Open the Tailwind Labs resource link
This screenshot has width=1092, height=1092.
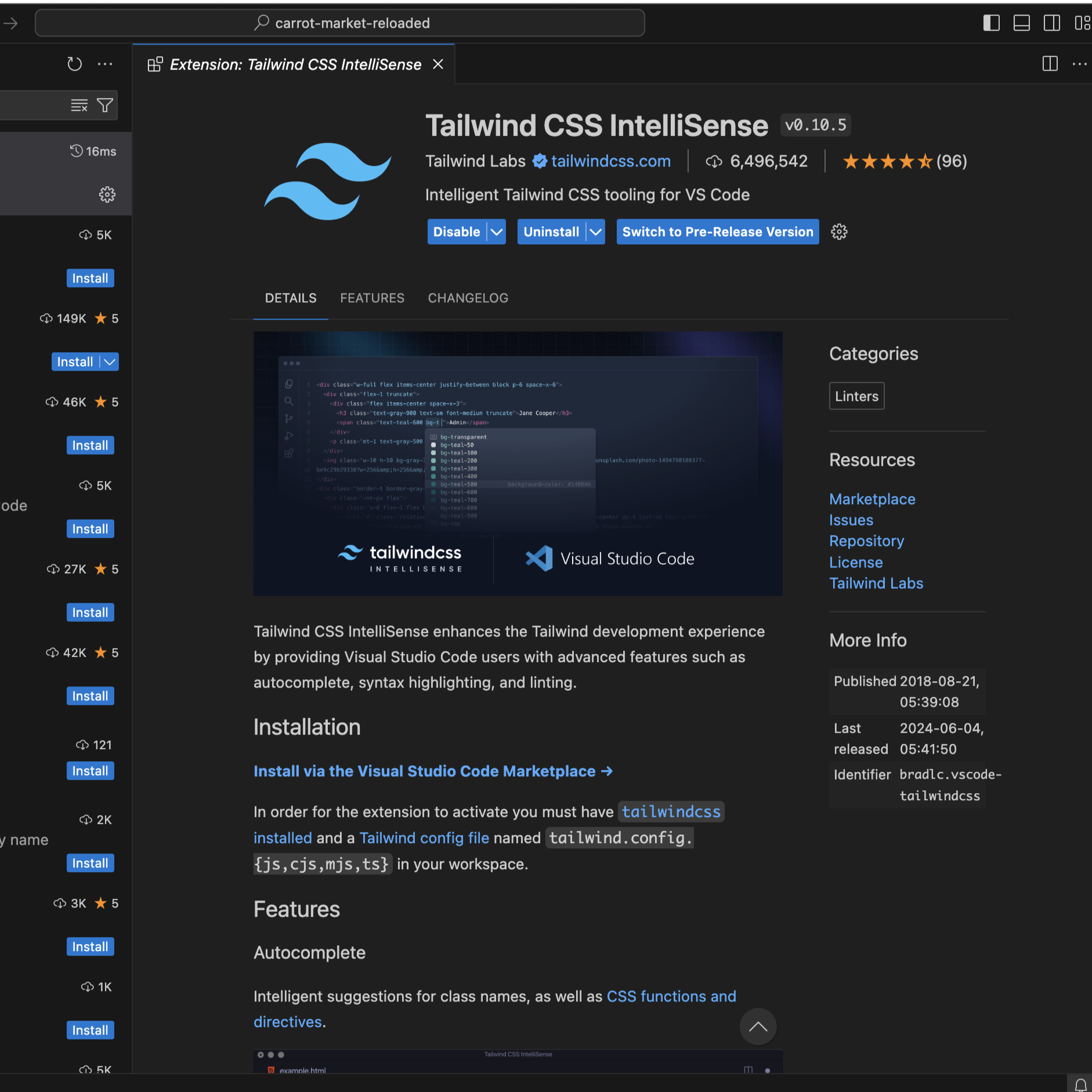coord(876,583)
